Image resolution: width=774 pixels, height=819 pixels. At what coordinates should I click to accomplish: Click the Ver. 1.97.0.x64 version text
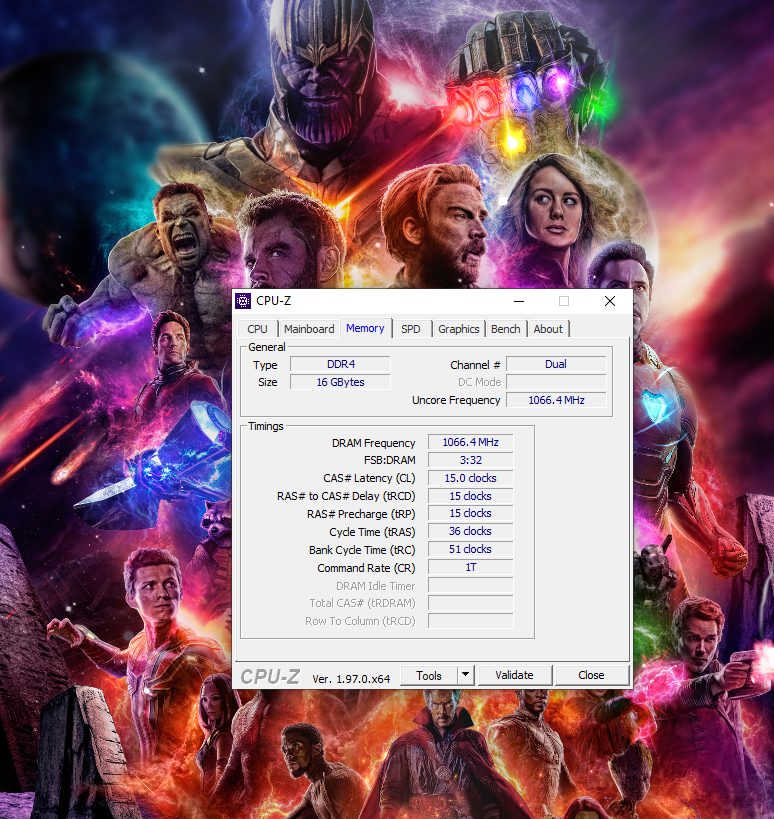(351, 678)
